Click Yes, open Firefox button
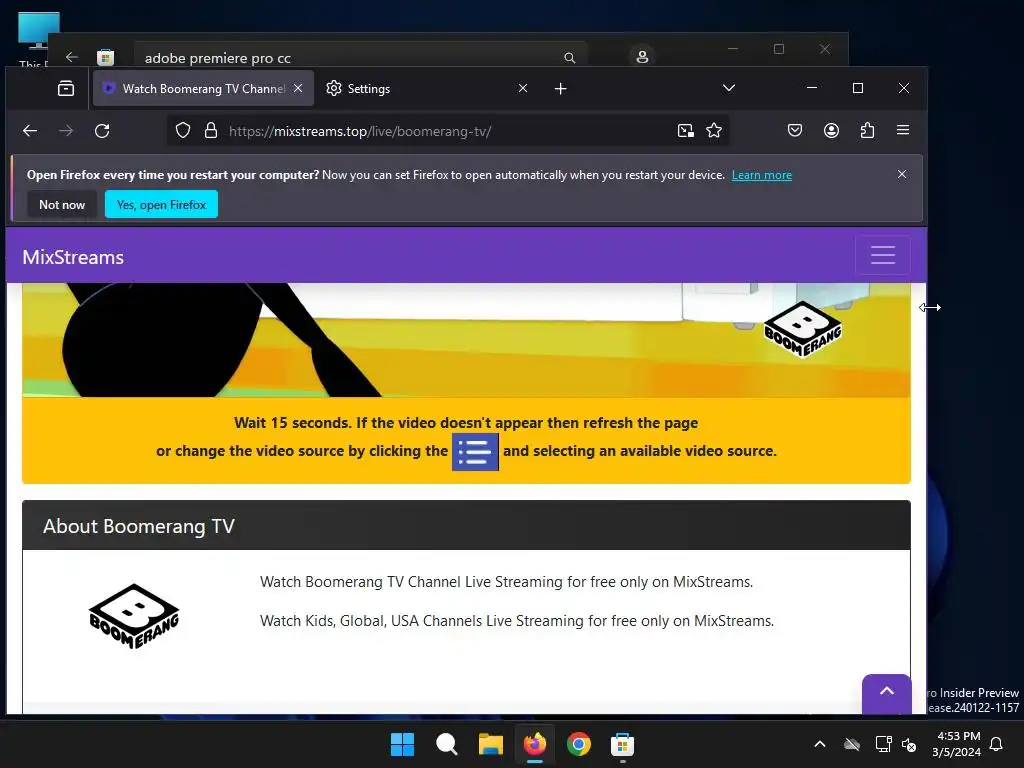The width and height of the screenshot is (1024, 768). coord(161,204)
